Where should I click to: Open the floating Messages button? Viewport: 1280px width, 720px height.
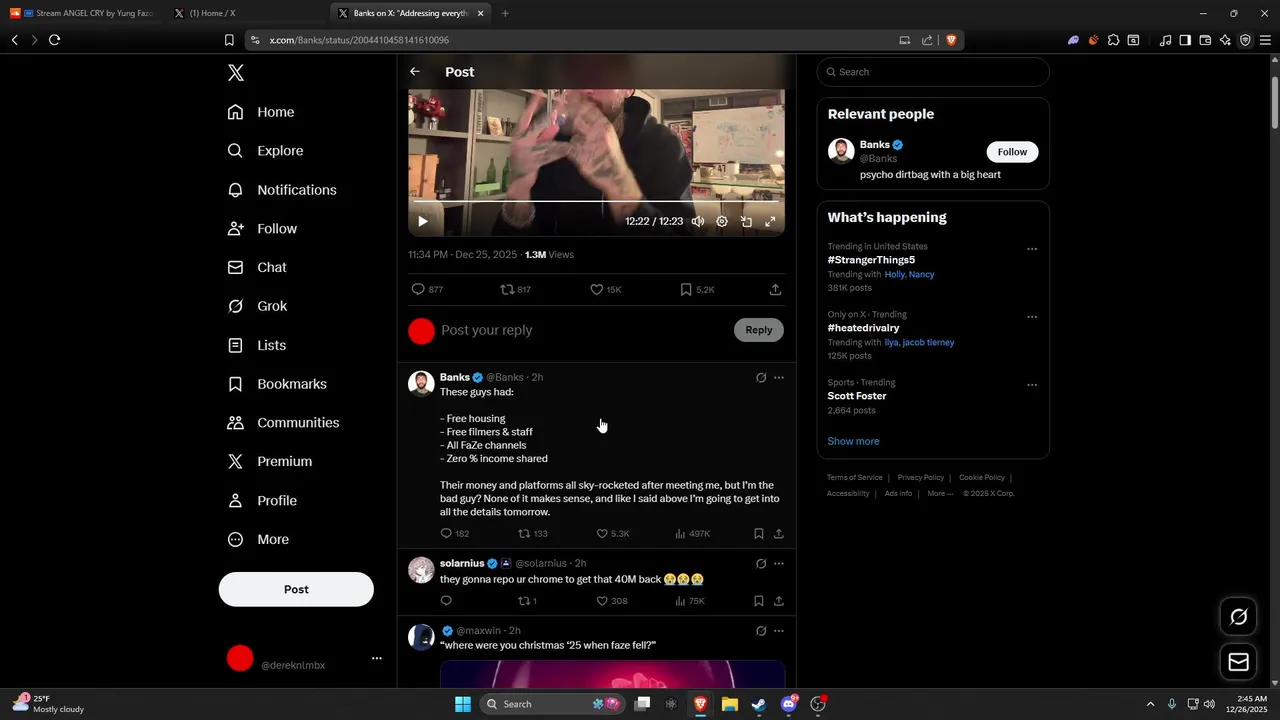point(1238,662)
